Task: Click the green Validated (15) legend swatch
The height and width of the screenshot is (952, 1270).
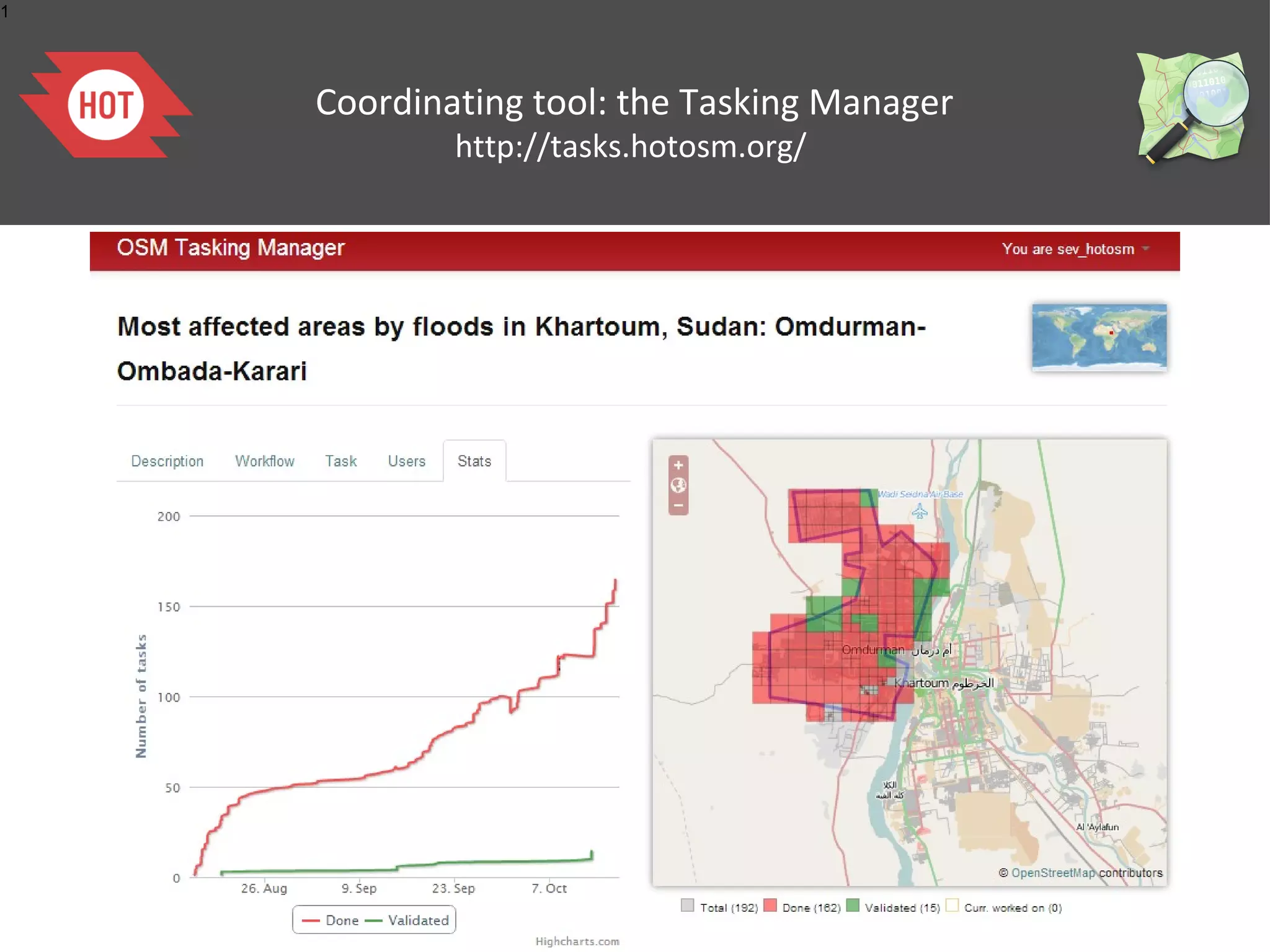Action: (x=853, y=906)
